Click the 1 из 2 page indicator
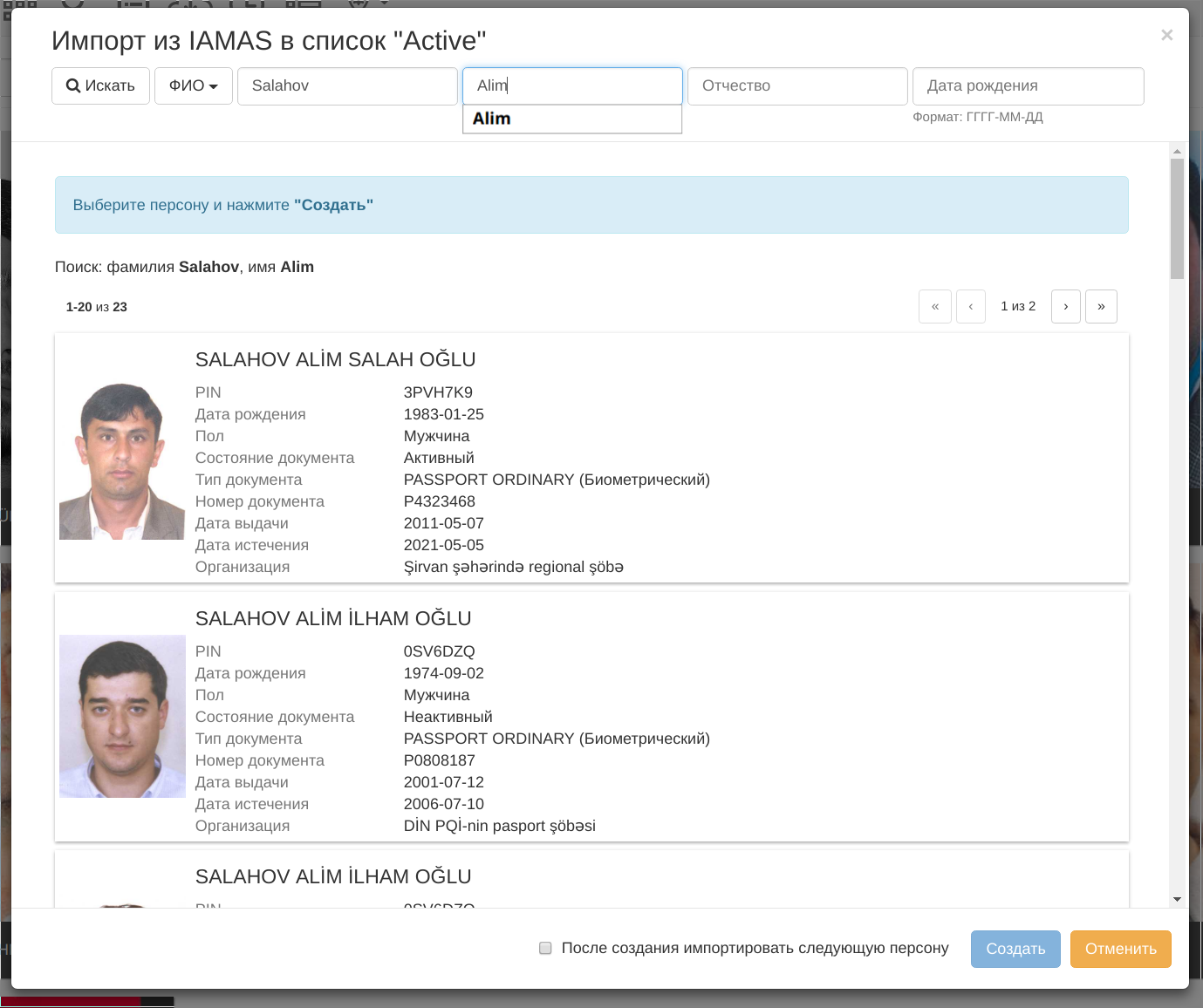The height and width of the screenshot is (1008, 1203). pyautogui.click(x=1018, y=306)
